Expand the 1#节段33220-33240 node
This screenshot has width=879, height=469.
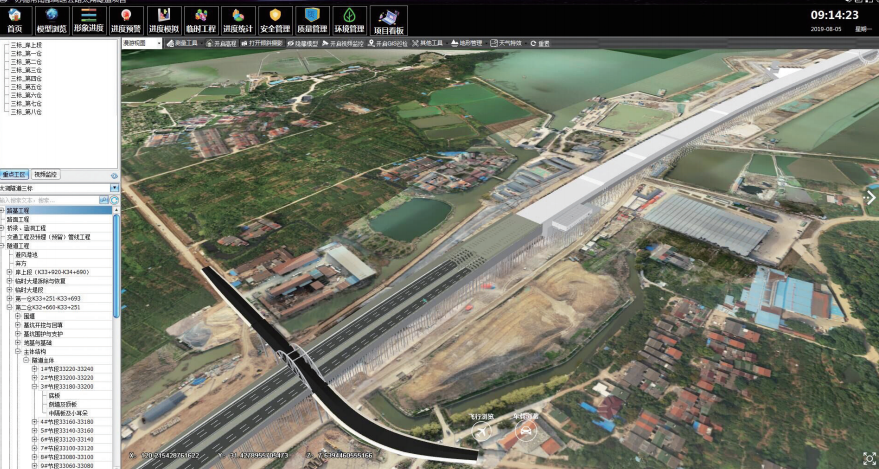34,369
